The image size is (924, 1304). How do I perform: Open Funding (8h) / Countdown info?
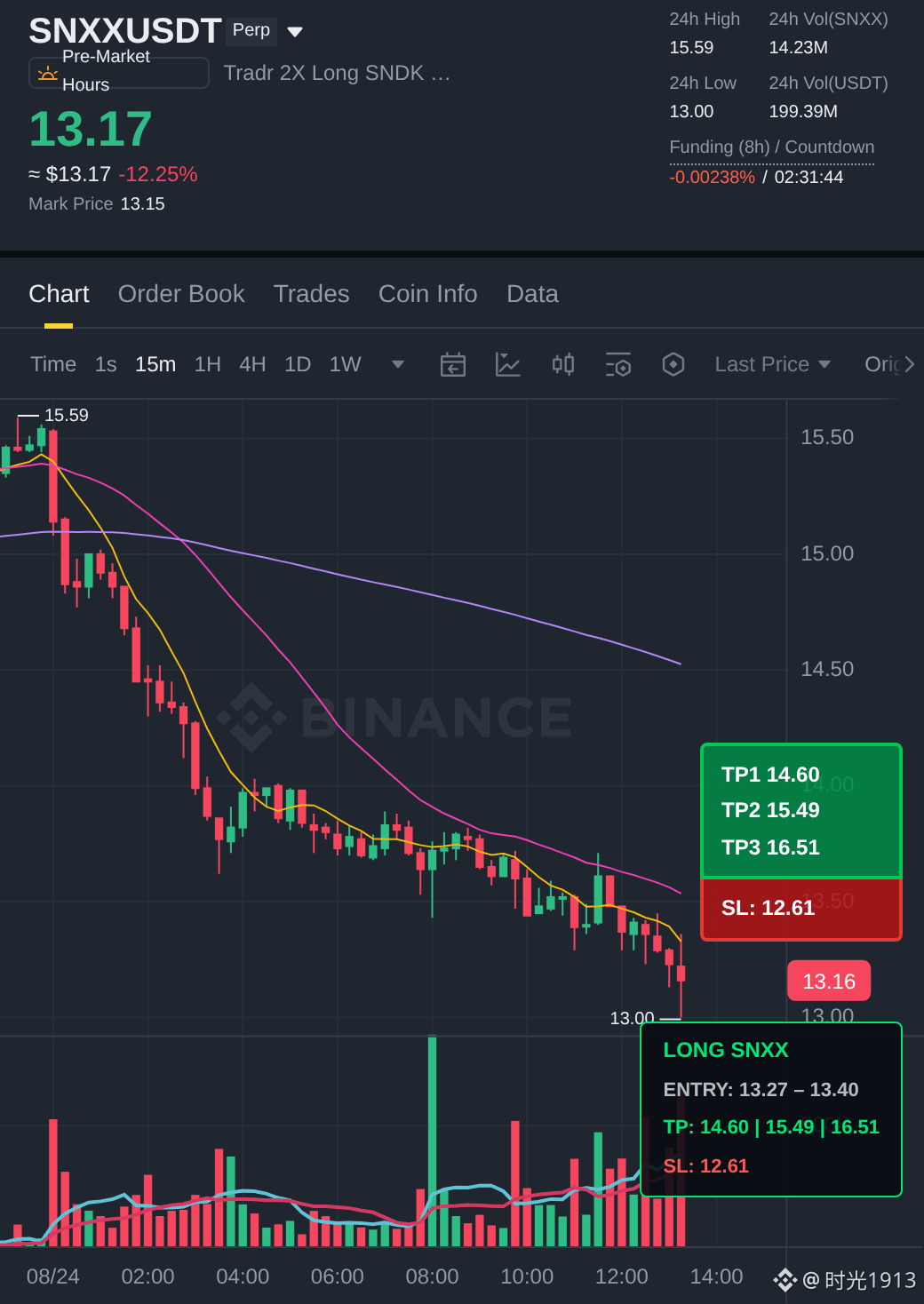772,147
